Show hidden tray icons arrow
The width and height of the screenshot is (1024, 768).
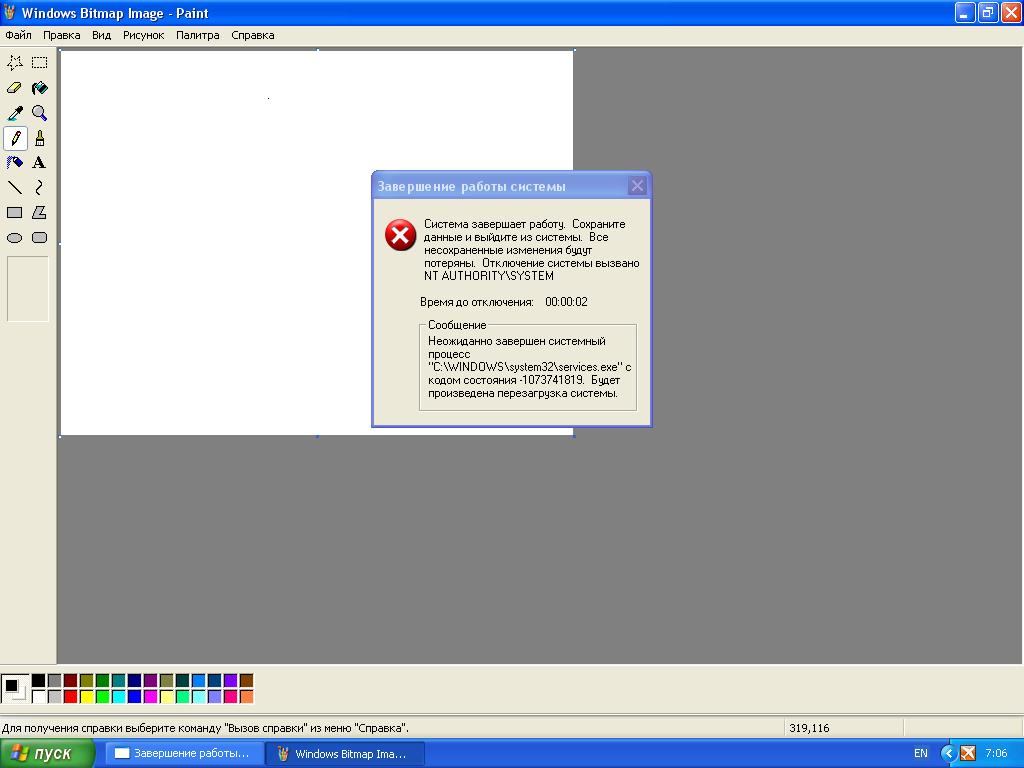[948, 754]
